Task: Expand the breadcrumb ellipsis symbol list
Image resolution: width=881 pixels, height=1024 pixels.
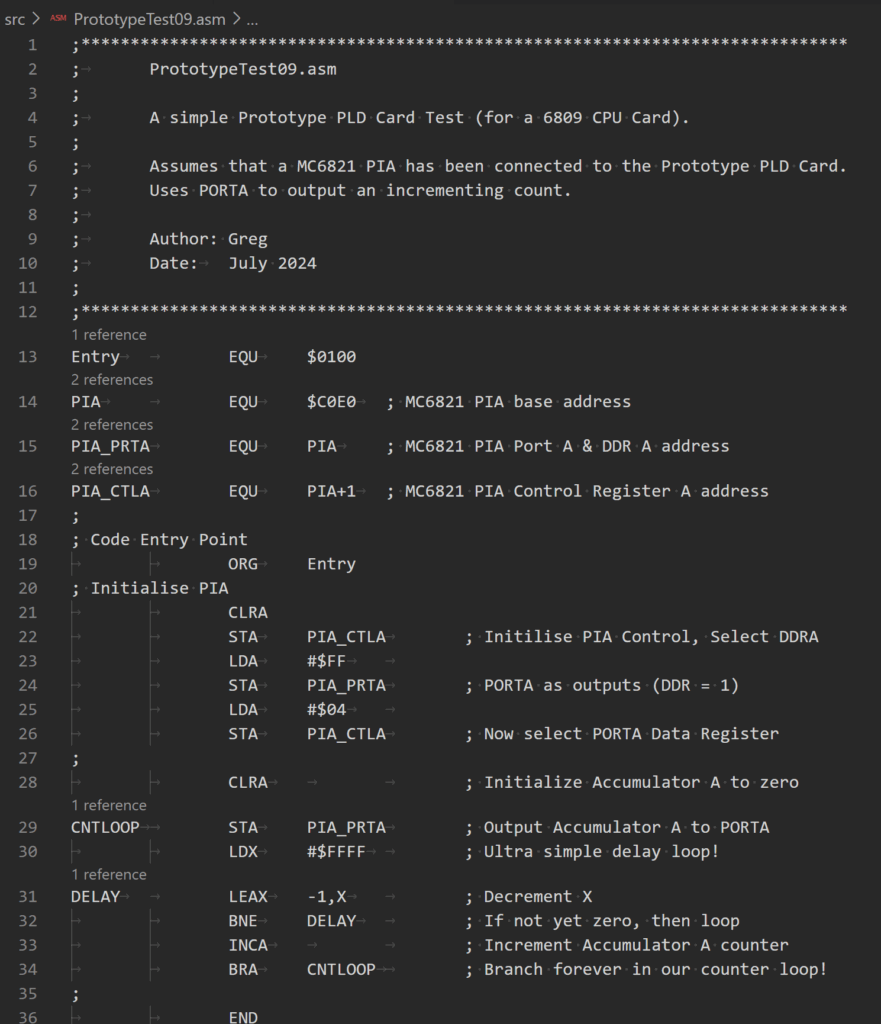Action: tap(253, 20)
